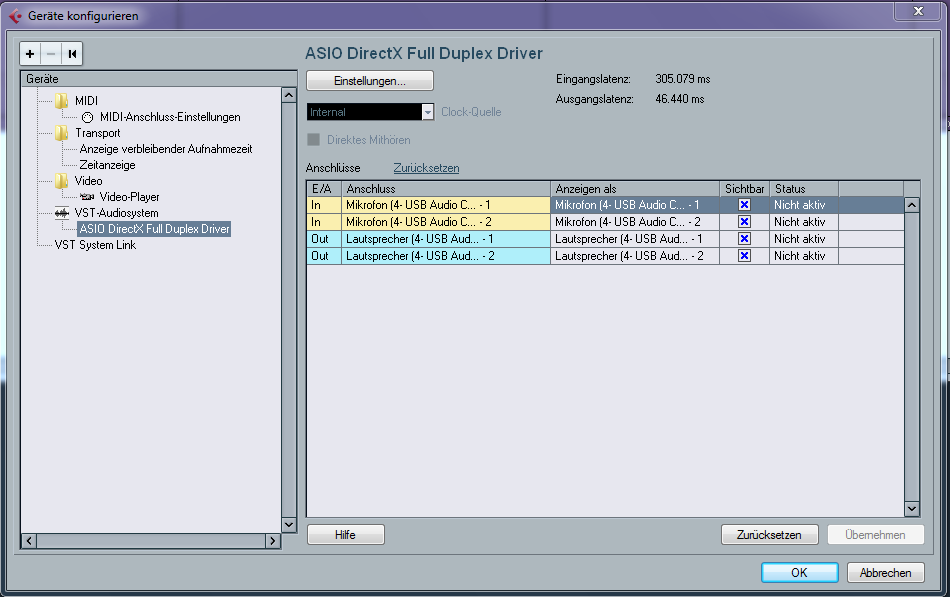Click the MIDI-Anschluss-Einstellungen port icon
Viewport: 950px width, 597px height.
(87, 118)
